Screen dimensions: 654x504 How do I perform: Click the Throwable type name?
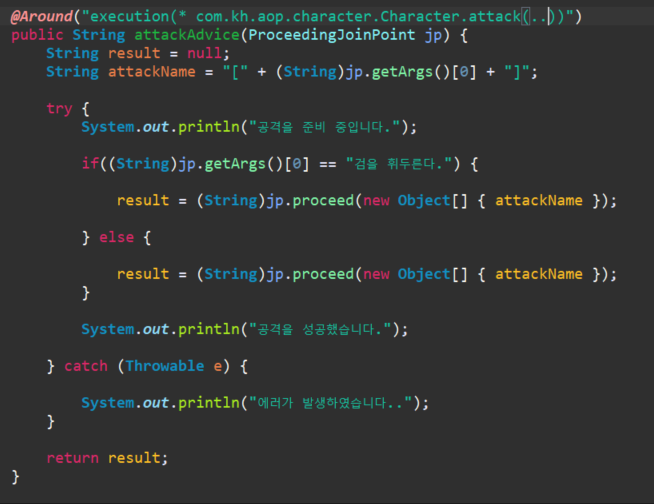[x=165, y=366]
